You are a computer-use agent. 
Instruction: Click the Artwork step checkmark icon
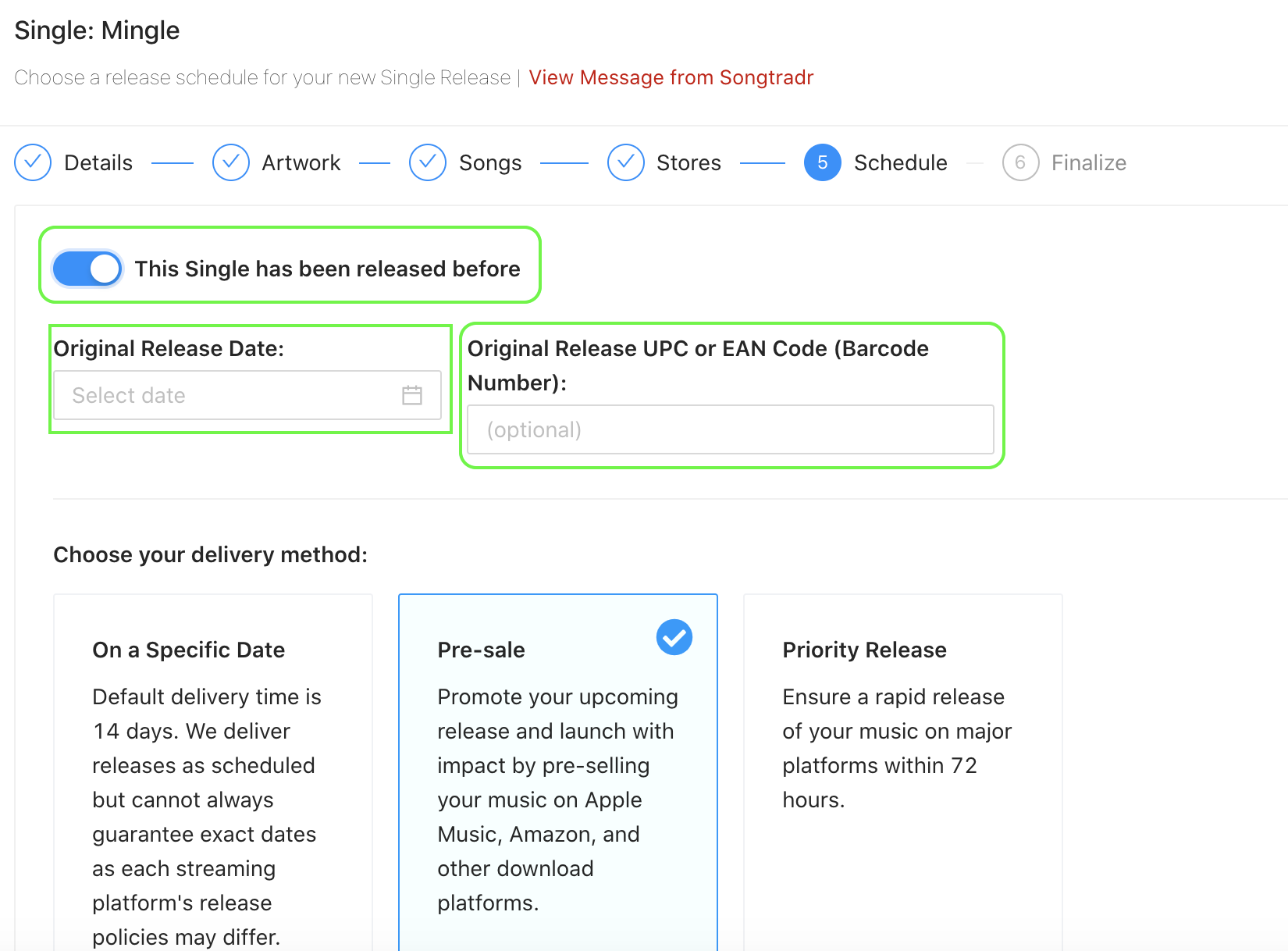(x=231, y=162)
